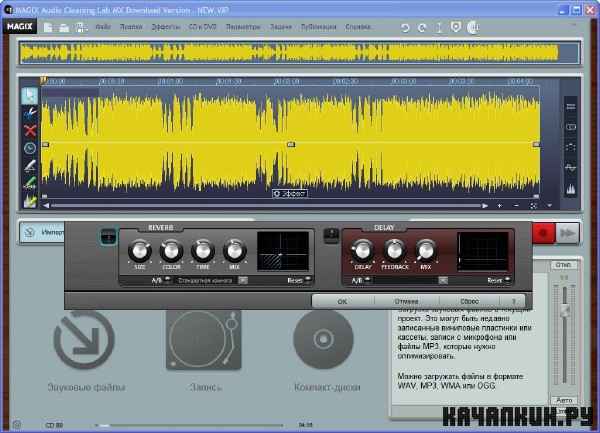Image resolution: width=600 pixels, height=433 pixels.
Task: Click the Reverb SIZE knob
Action: (140, 251)
